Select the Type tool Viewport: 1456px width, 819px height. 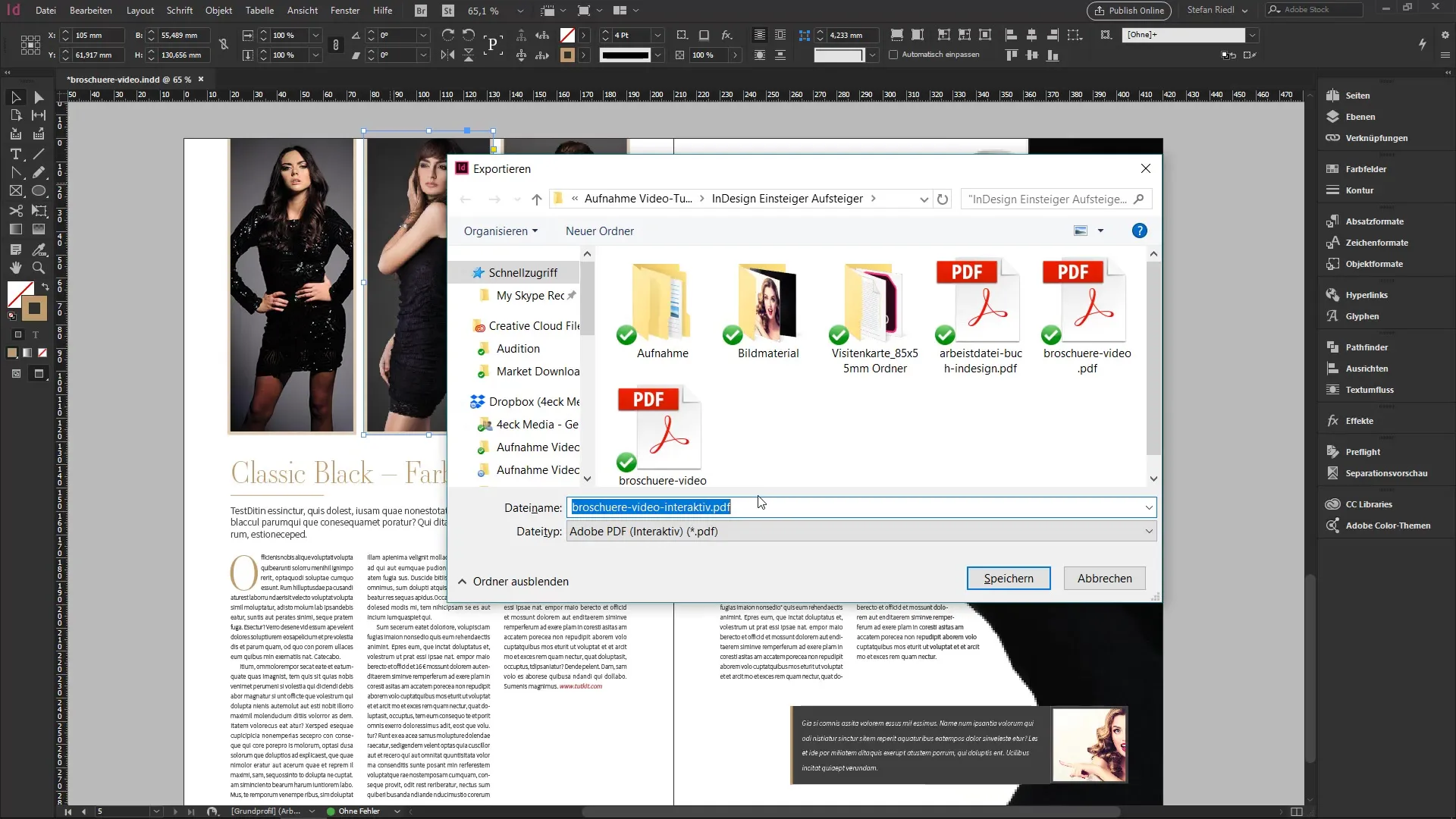click(15, 154)
